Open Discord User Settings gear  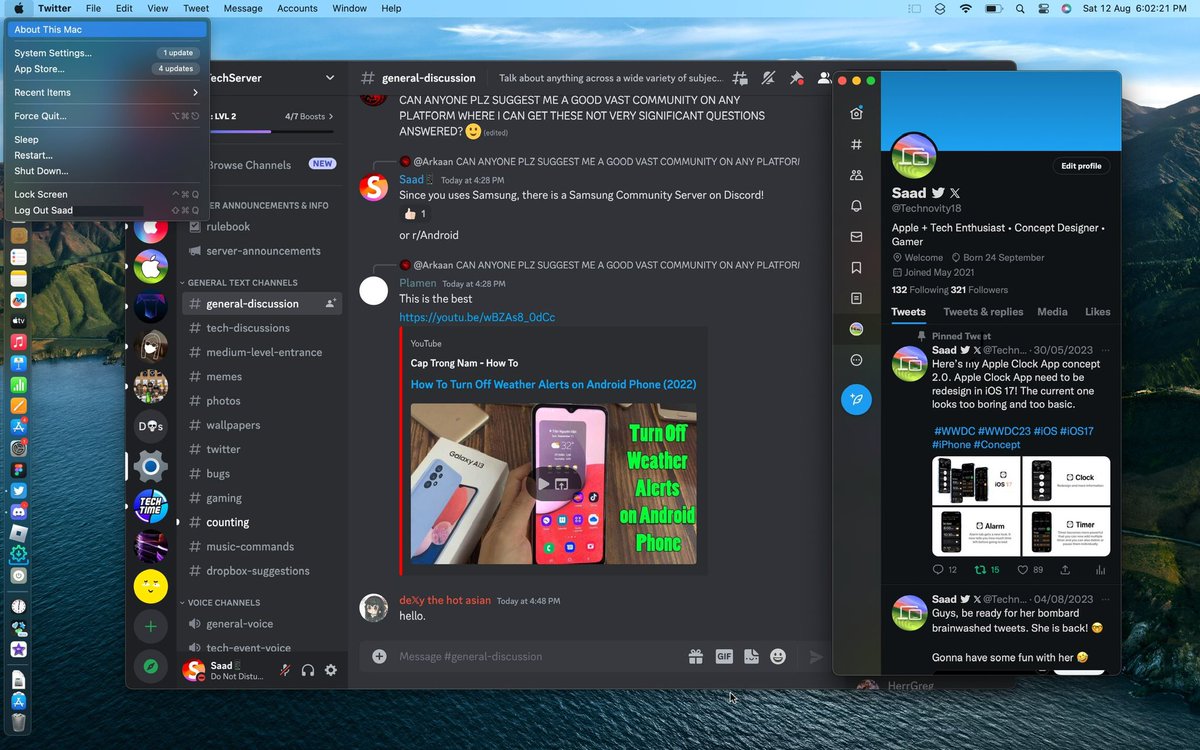click(331, 671)
